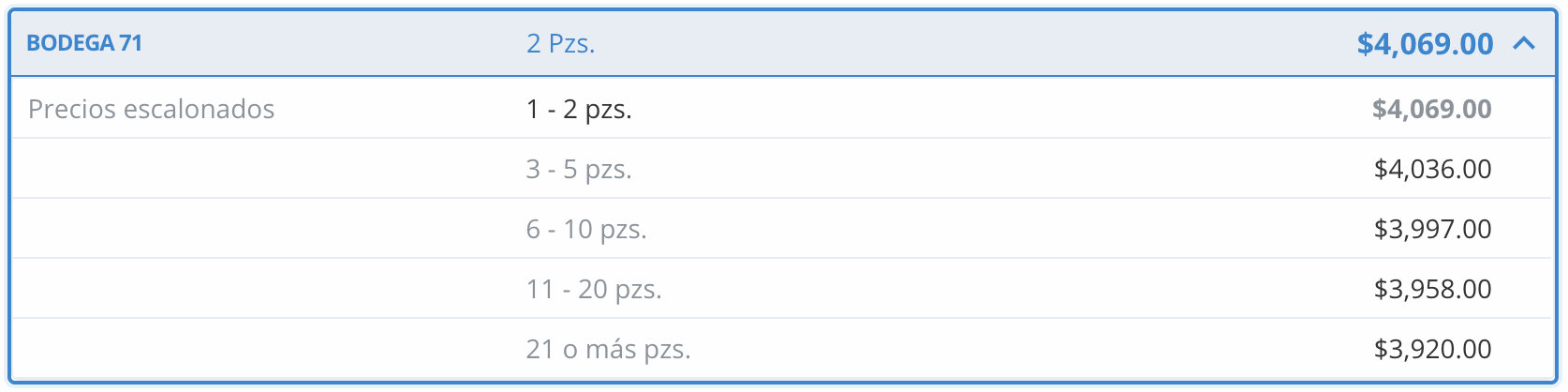Select the 6 - 10 pzs. tier
Screen dimensions: 1568x392
pyautogui.click(x=585, y=229)
